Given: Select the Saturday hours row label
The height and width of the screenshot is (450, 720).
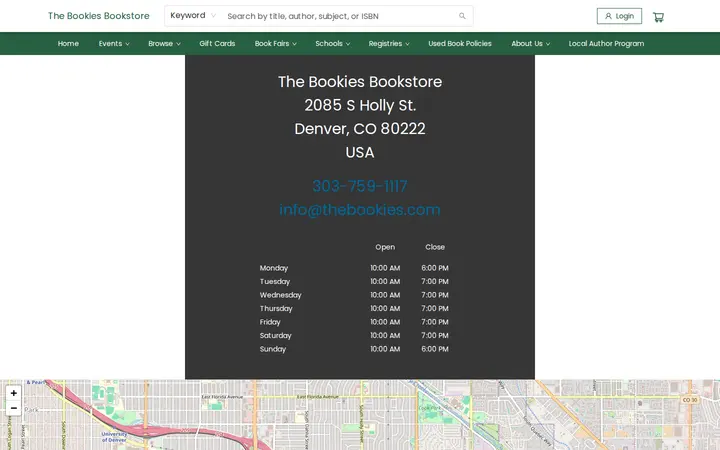Looking at the screenshot, I should coord(276,336).
